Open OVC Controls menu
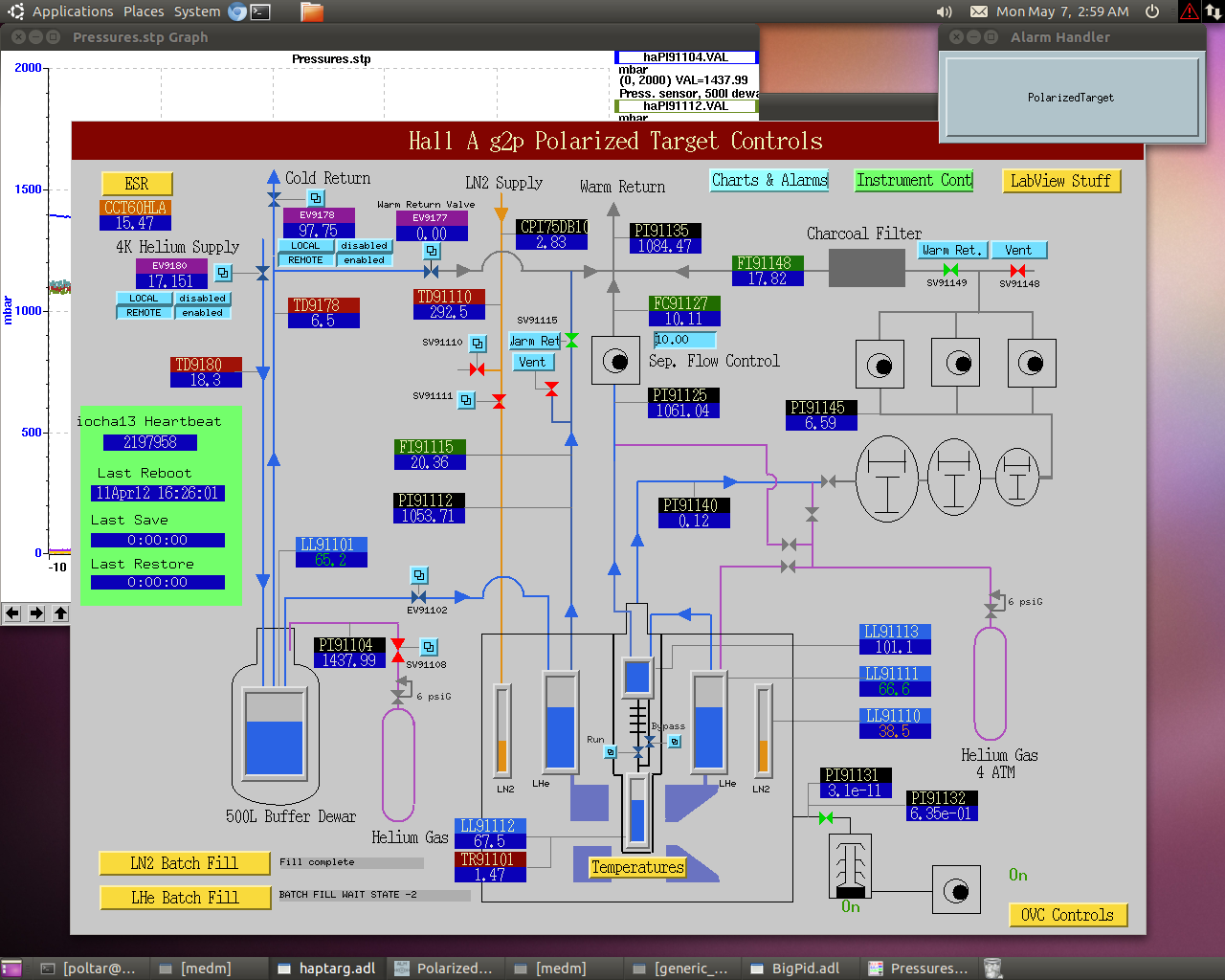This screenshot has height=980, width=1225. click(x=1068, y=915)
